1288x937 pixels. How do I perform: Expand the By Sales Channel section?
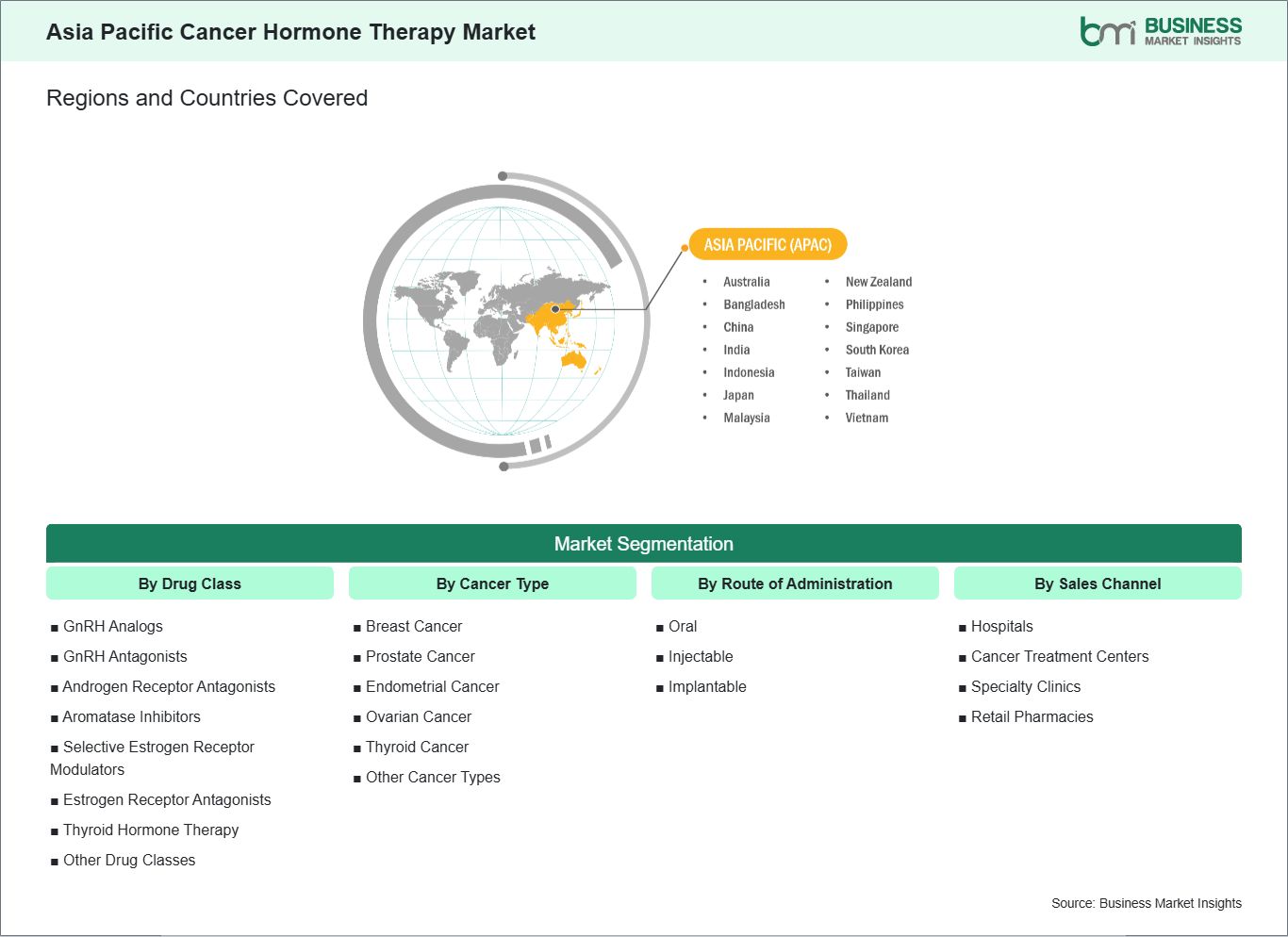pos(1098,584)
